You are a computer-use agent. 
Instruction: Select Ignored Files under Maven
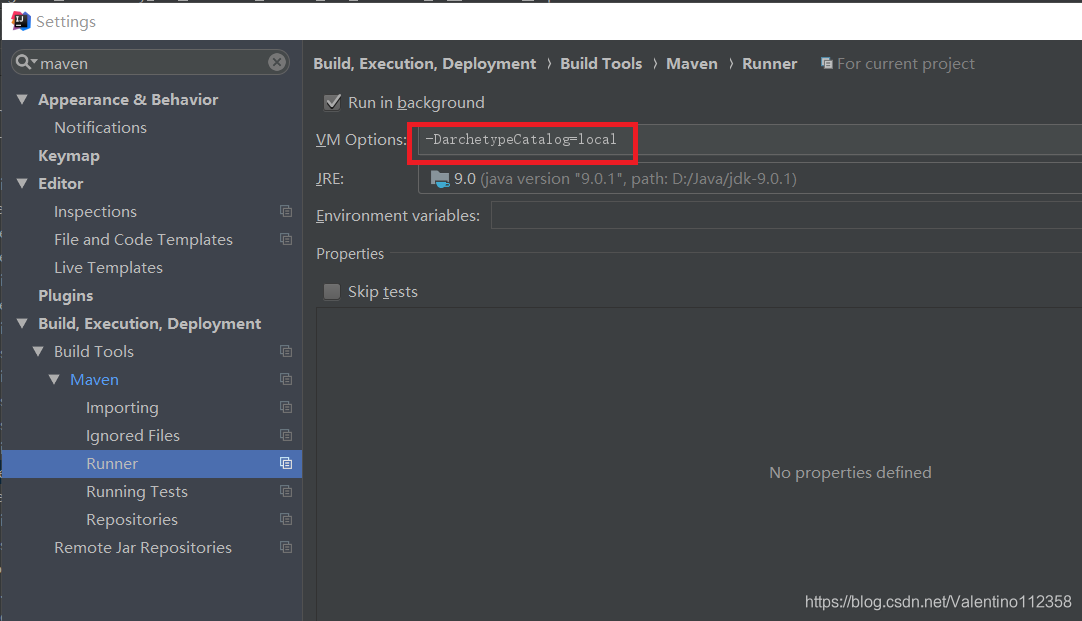(x=132, y=435)
